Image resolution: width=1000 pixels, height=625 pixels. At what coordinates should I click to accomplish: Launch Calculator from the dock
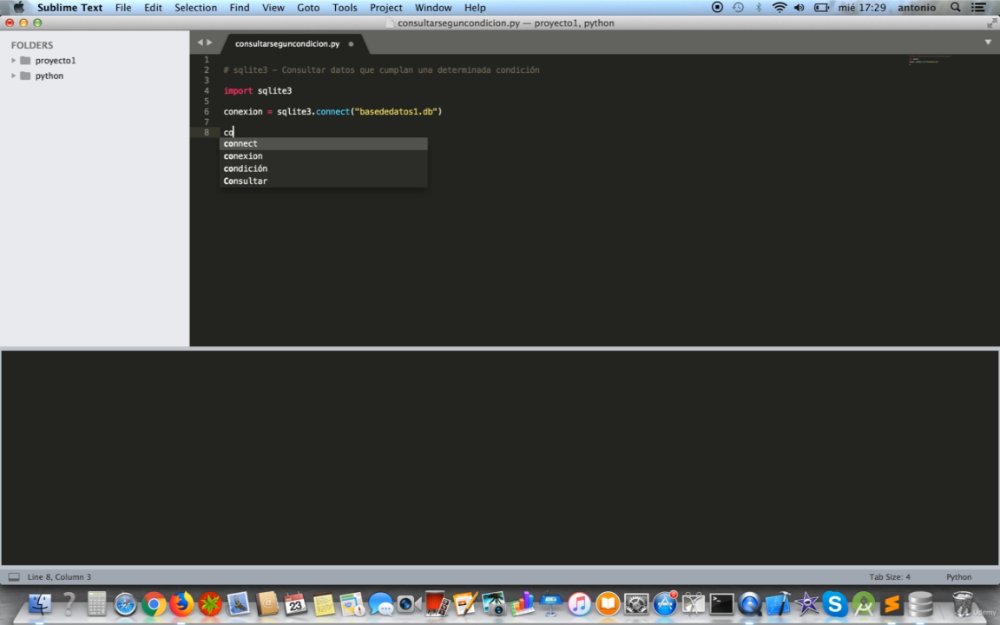[x=97, y=603]
